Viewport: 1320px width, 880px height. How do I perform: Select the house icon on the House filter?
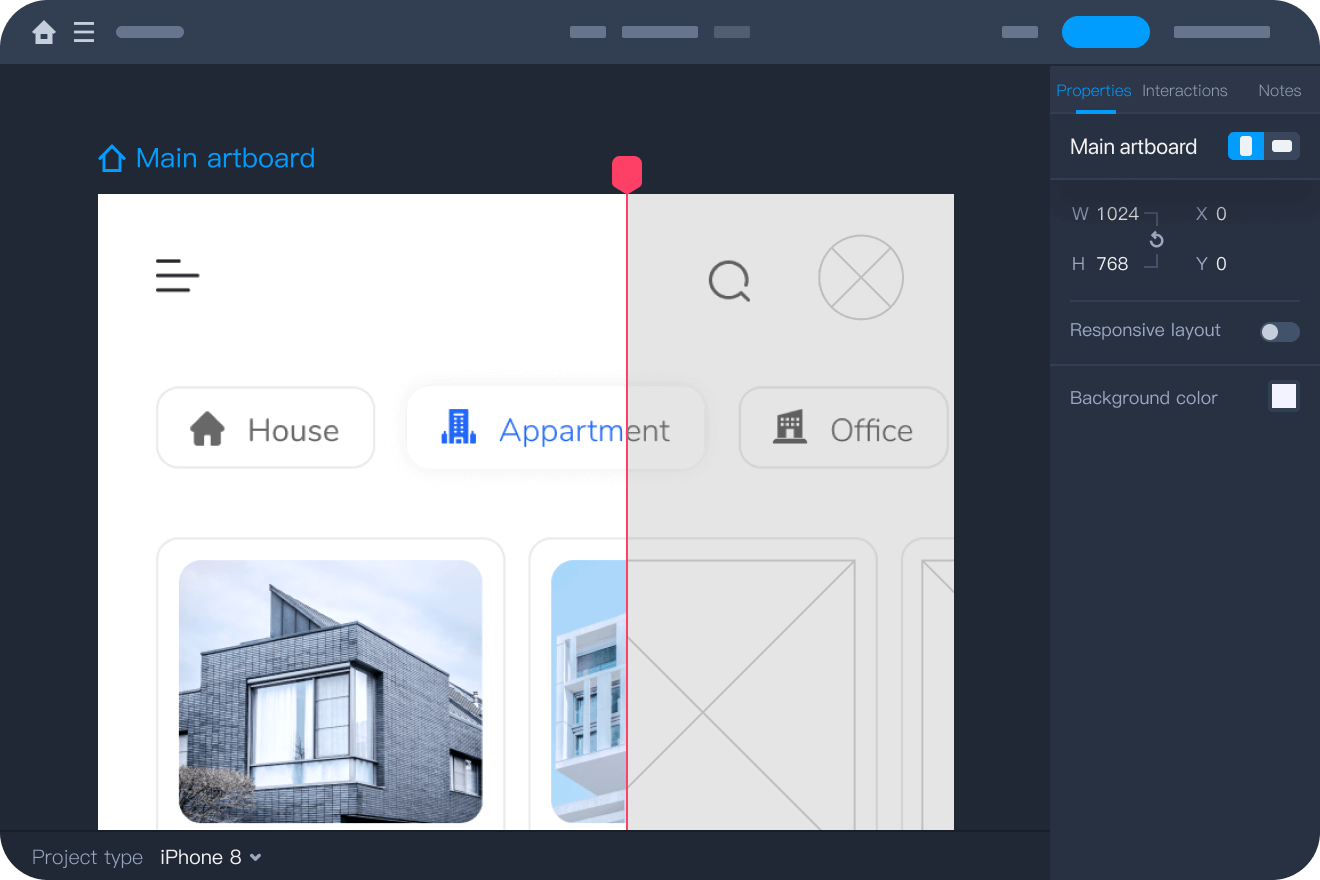coord(208,428)
